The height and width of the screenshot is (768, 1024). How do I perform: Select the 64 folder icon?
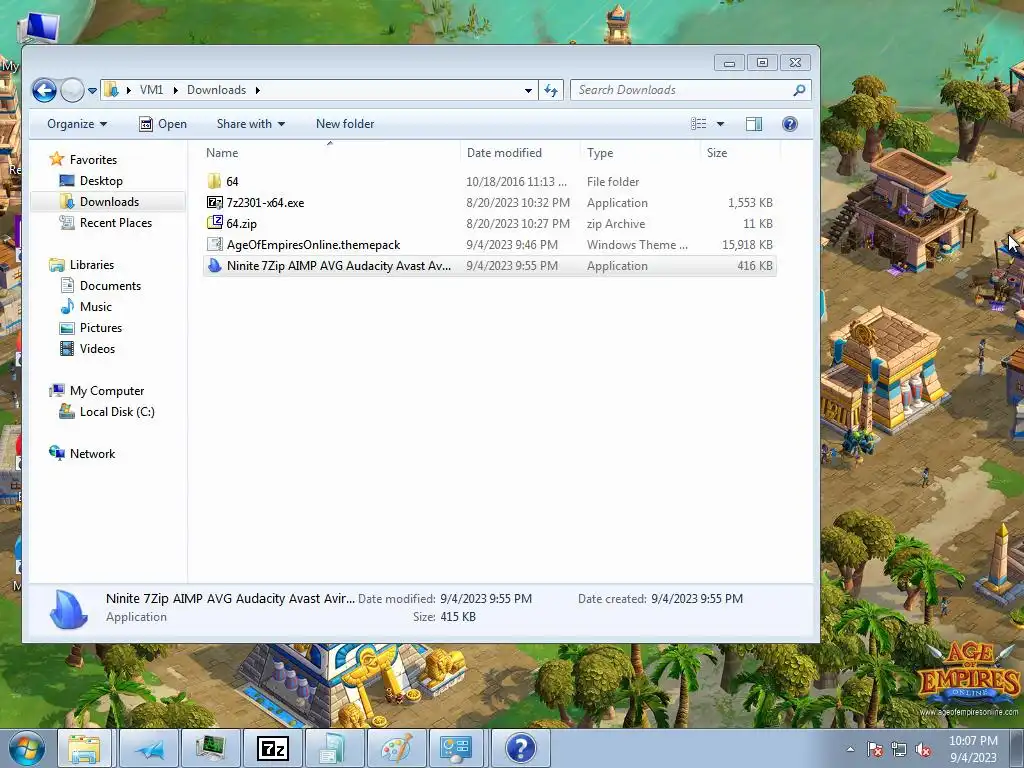point(214,181)
